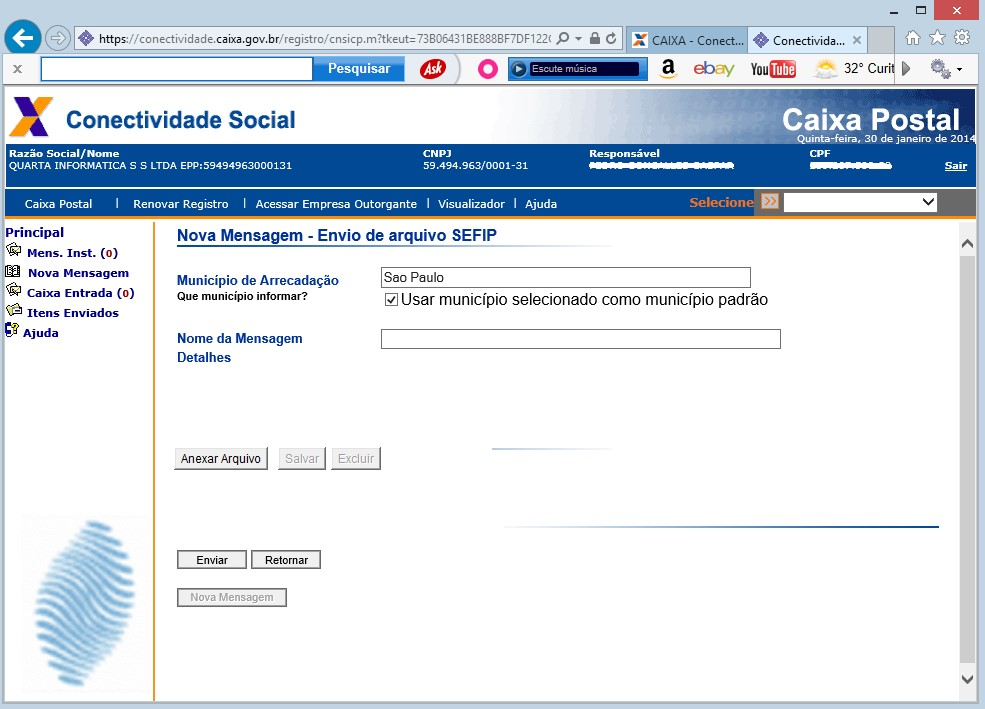Go back with the browser back arrow
Viewport: 985px width, 709px height.
23,38
